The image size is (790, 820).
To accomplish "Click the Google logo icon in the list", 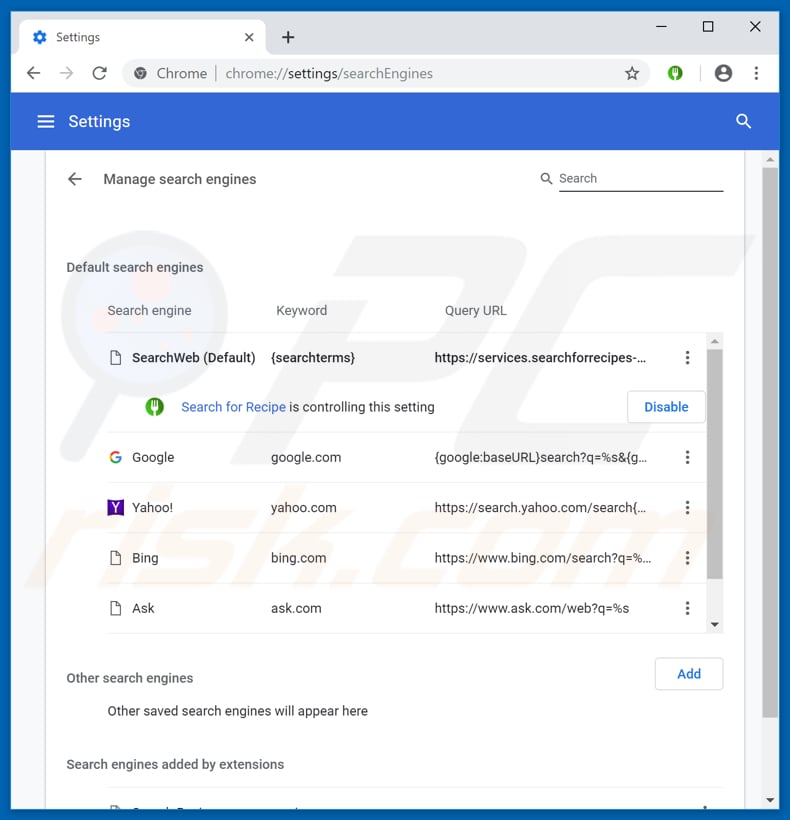I will coord(116,457).
